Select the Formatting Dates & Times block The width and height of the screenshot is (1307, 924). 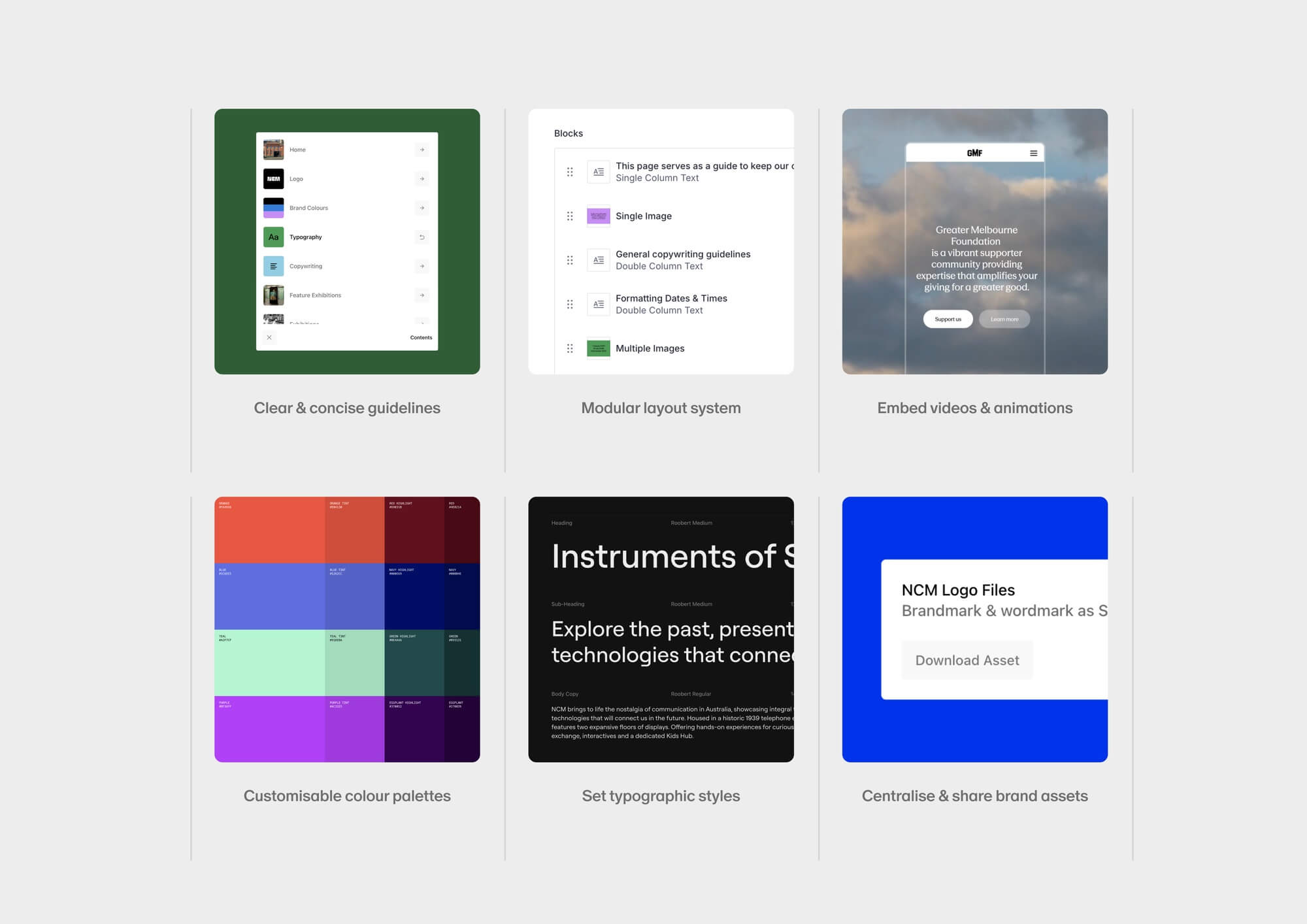674,304
